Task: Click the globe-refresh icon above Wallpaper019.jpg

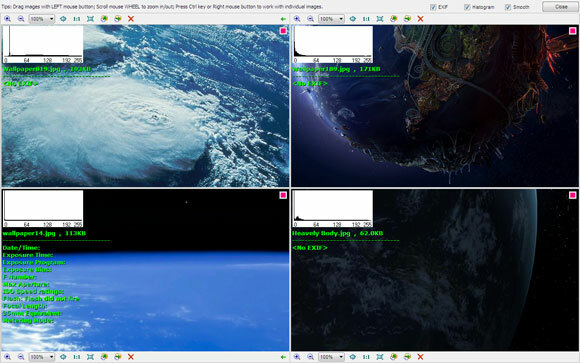Action: (x=104, y=19)
